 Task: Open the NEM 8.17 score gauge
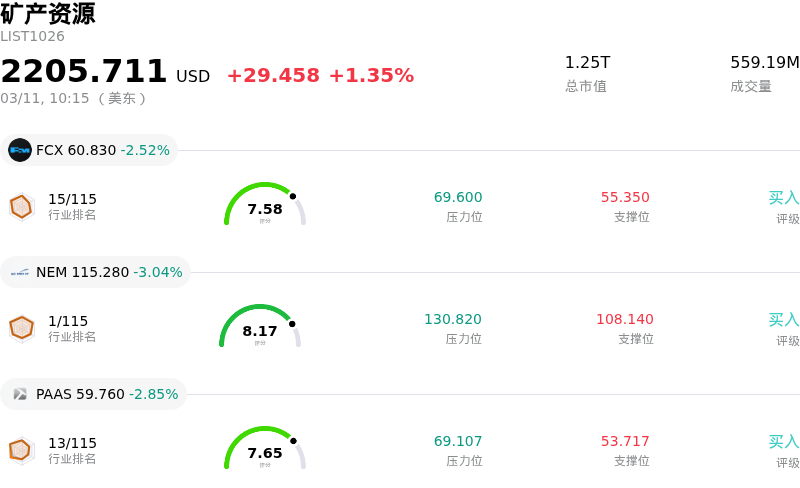260,327
